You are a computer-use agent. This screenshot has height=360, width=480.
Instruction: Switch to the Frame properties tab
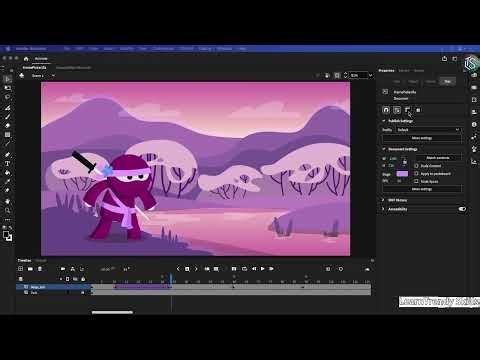click(430, 81)
